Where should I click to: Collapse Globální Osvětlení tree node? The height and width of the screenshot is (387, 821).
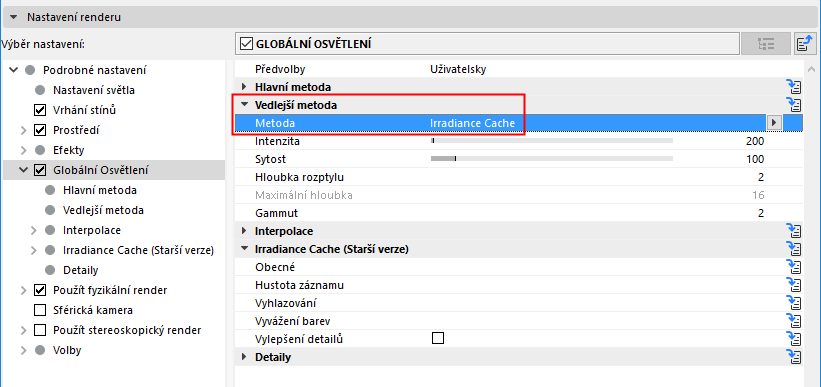24,170
